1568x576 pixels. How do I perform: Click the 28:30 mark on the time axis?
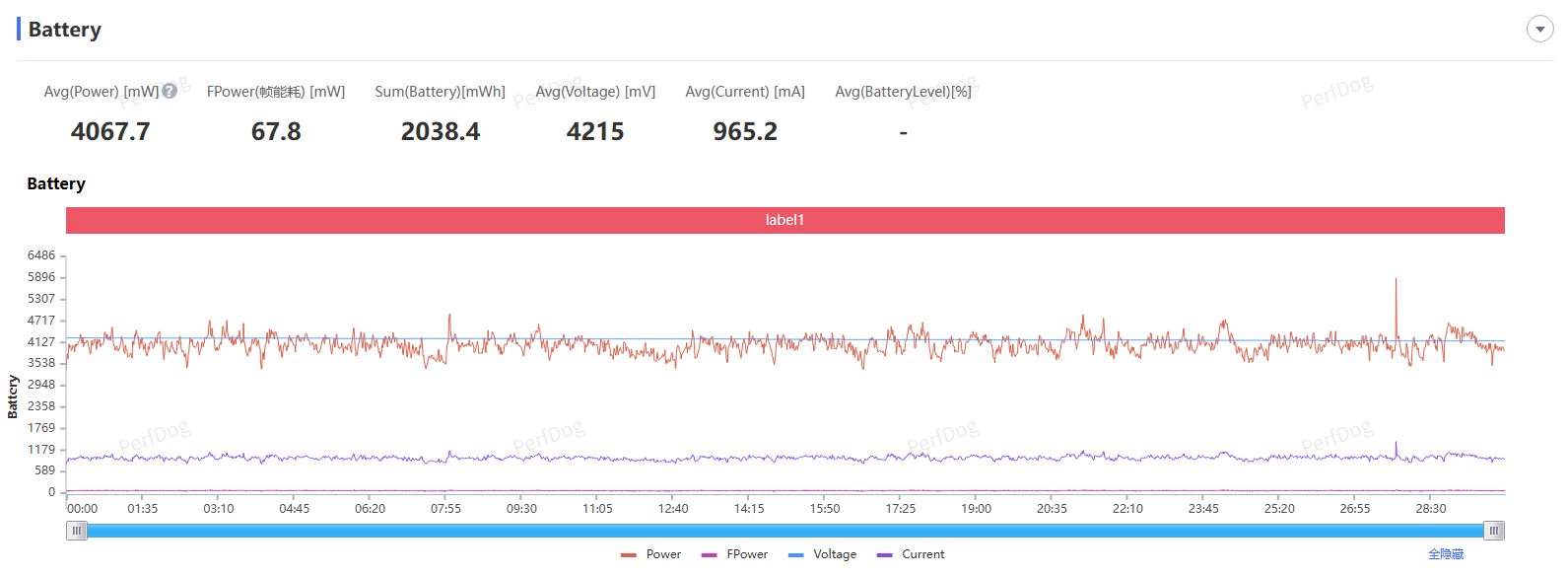click(x=1430, y=509)
